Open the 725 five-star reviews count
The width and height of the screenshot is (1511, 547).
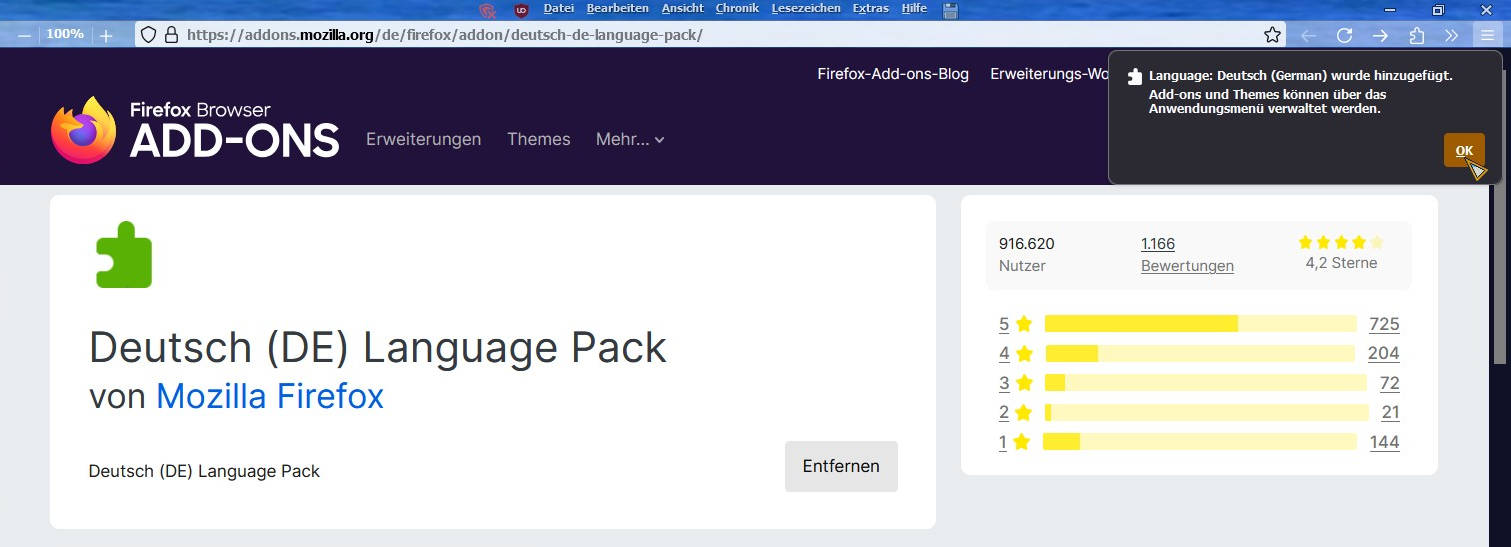click(x=1384, y=324)
